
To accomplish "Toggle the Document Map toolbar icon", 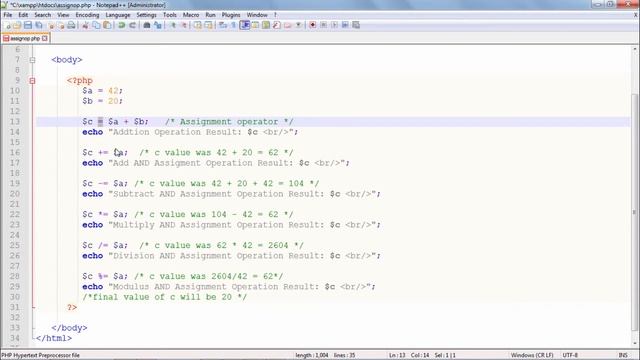I will click(266, 25).
